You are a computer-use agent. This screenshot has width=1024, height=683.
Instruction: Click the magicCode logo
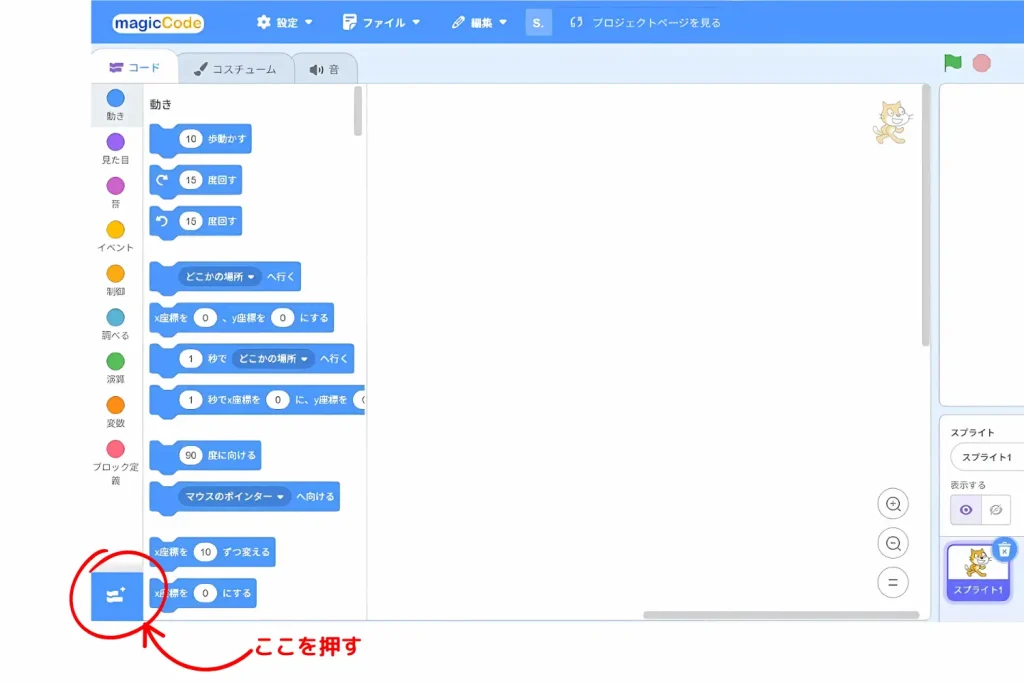pyautogui.click(x=157, y=23)
